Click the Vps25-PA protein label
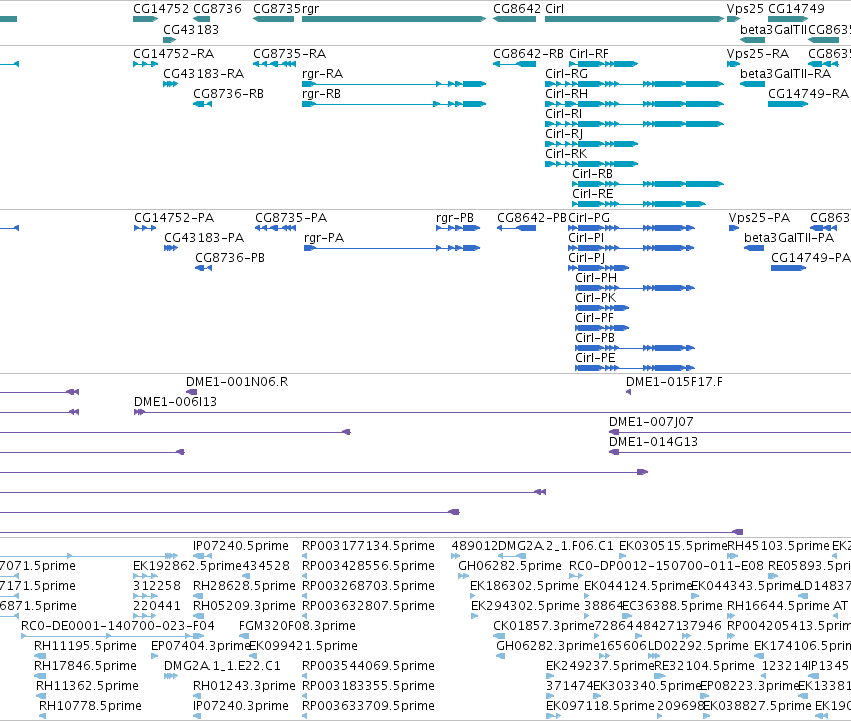851x721 pixels. (759, 218)
